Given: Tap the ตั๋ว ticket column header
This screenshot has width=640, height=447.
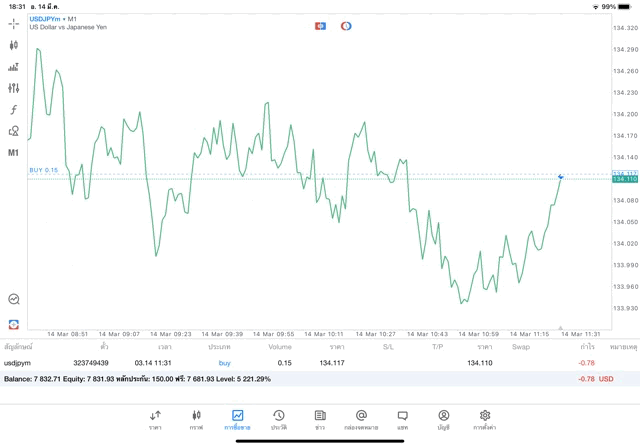Looking at the screenshot, I should [104, 347].
